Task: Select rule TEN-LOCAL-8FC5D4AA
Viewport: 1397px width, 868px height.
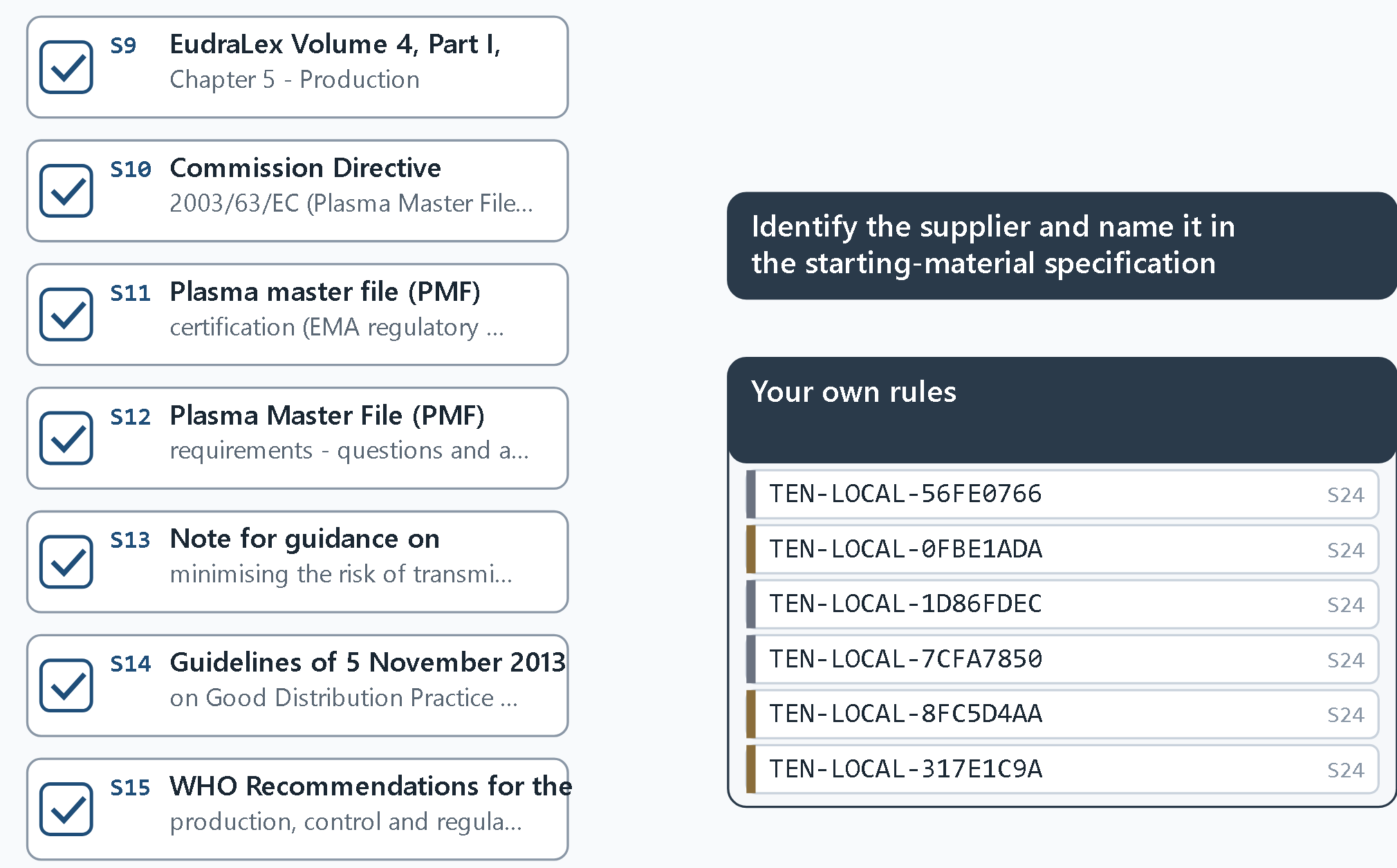Action: tap(1062, 714)
